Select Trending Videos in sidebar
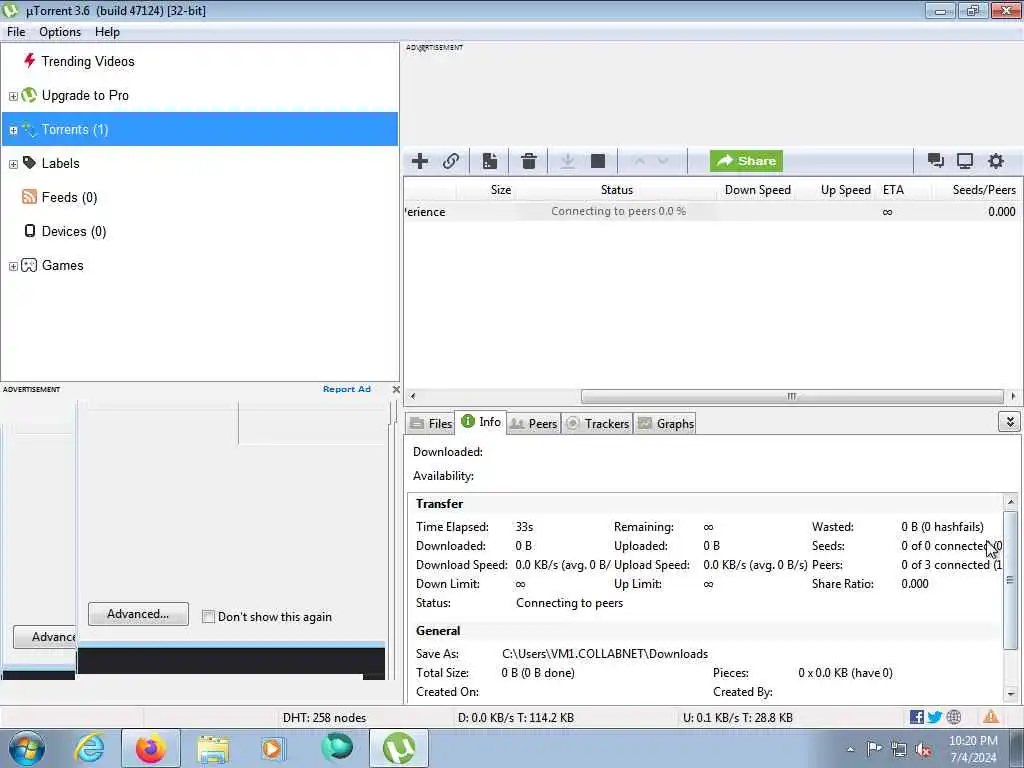 point(88,61)
